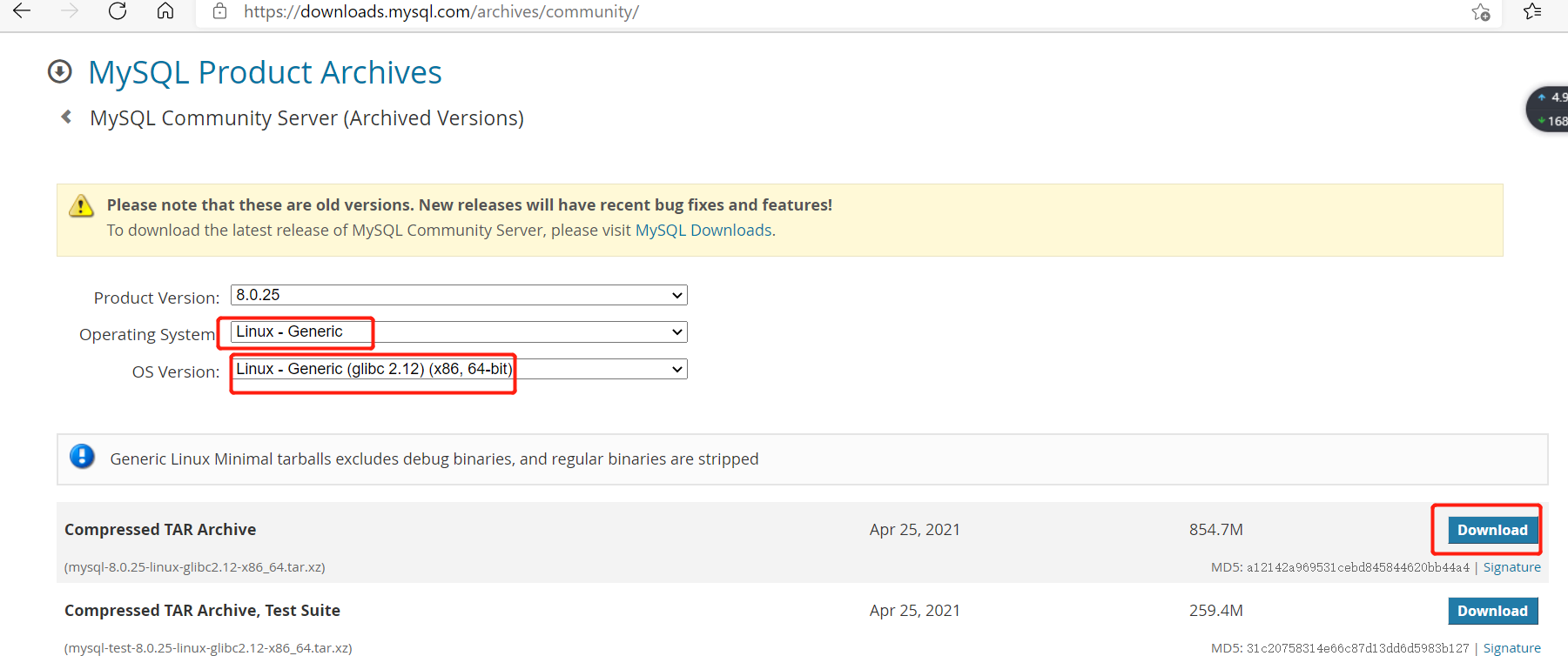Click the yellow warning triangle icon
Screen dimensions: 1568x656
tap(81, 205)
